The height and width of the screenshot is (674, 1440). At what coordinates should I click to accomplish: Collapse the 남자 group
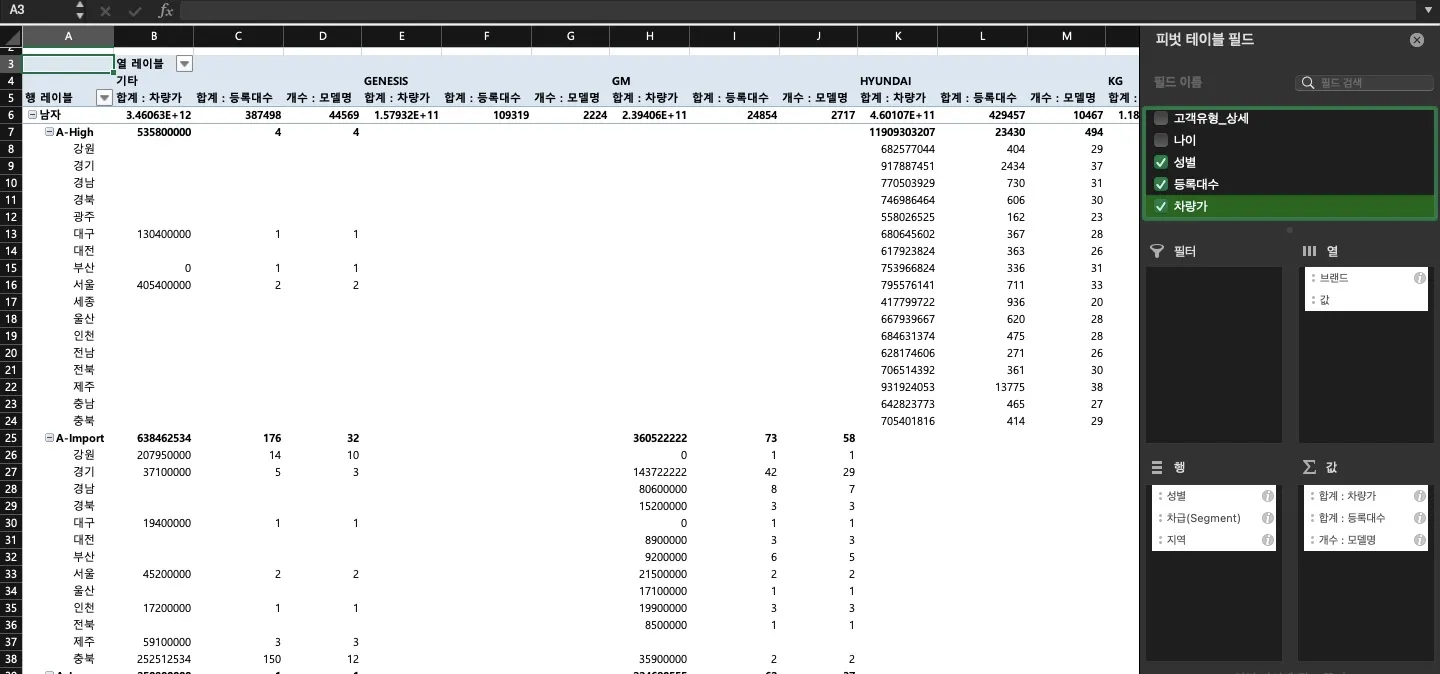[x=31, y=115]
